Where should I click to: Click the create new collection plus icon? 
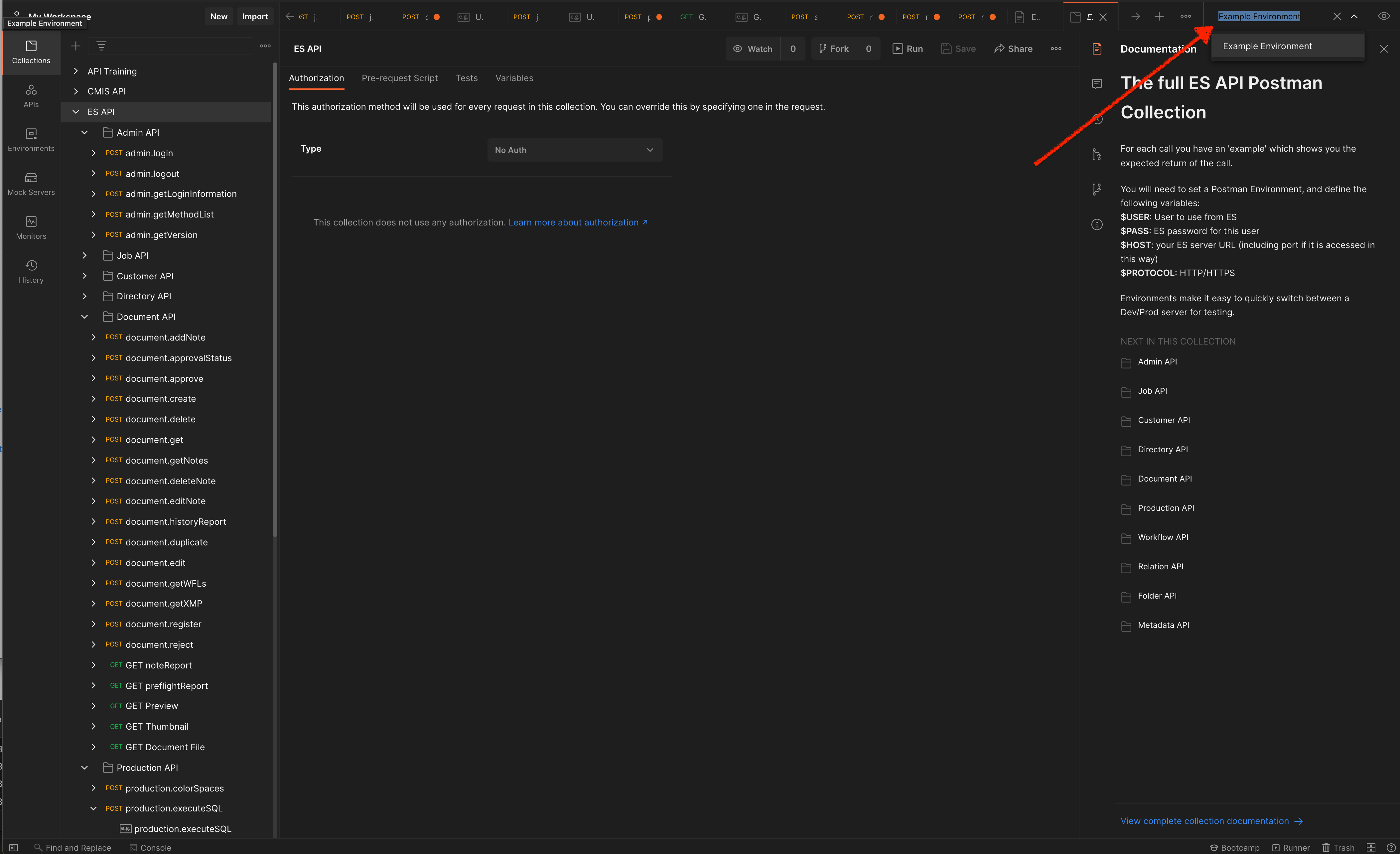click(75, 46)
